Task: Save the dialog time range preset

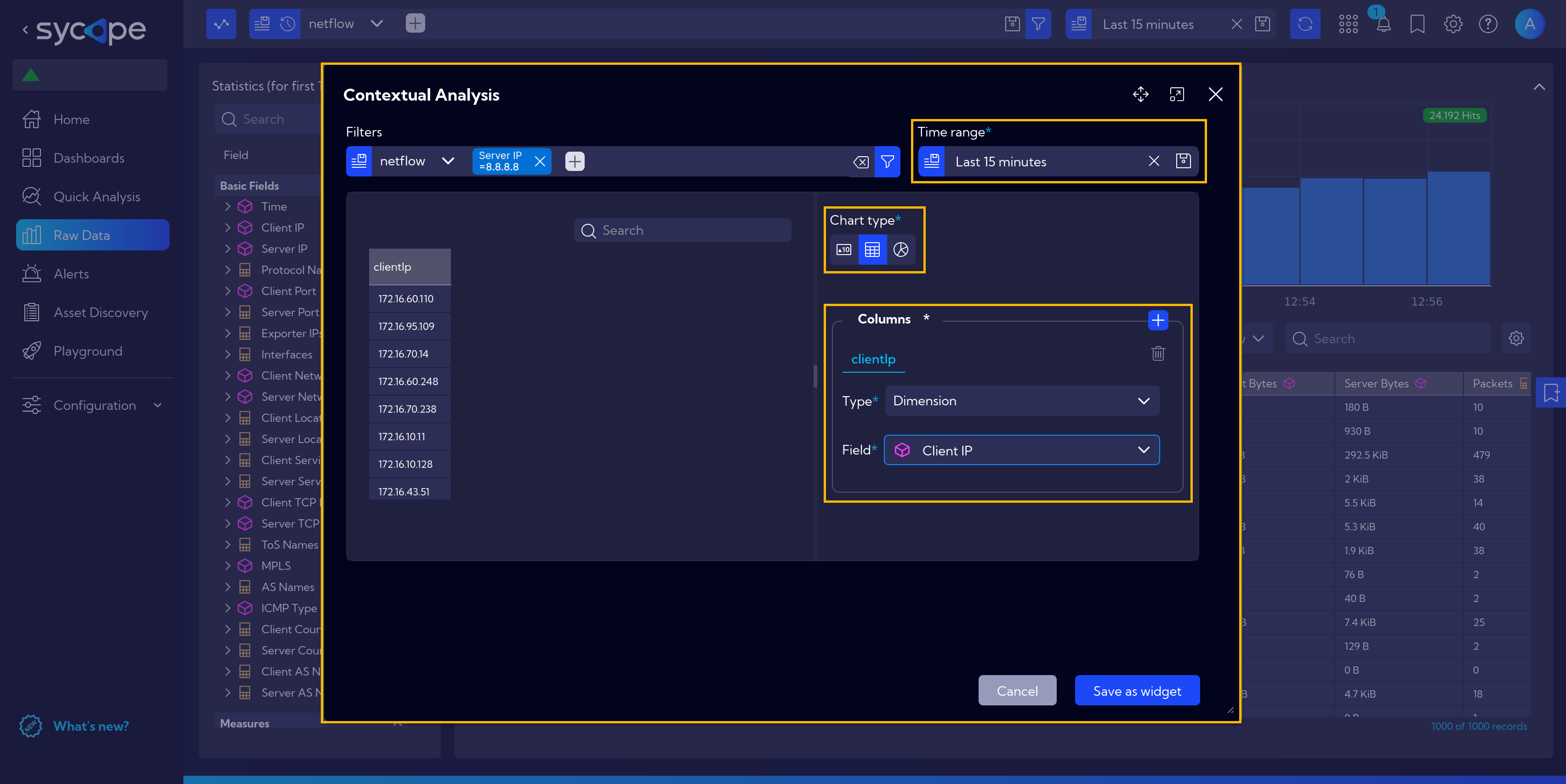Action: (x=1183, y=160)
